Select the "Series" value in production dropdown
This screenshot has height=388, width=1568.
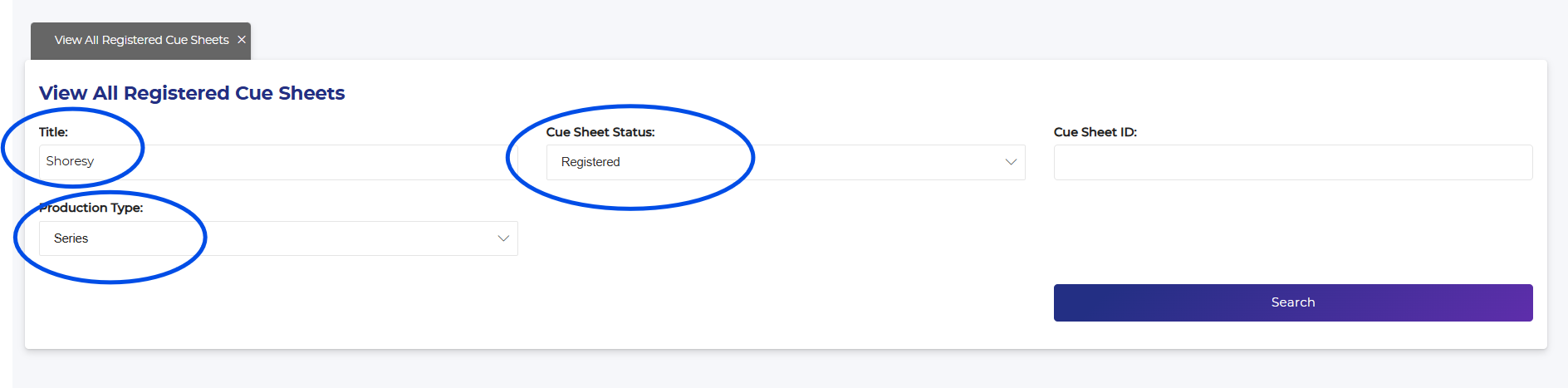point(71,238)
